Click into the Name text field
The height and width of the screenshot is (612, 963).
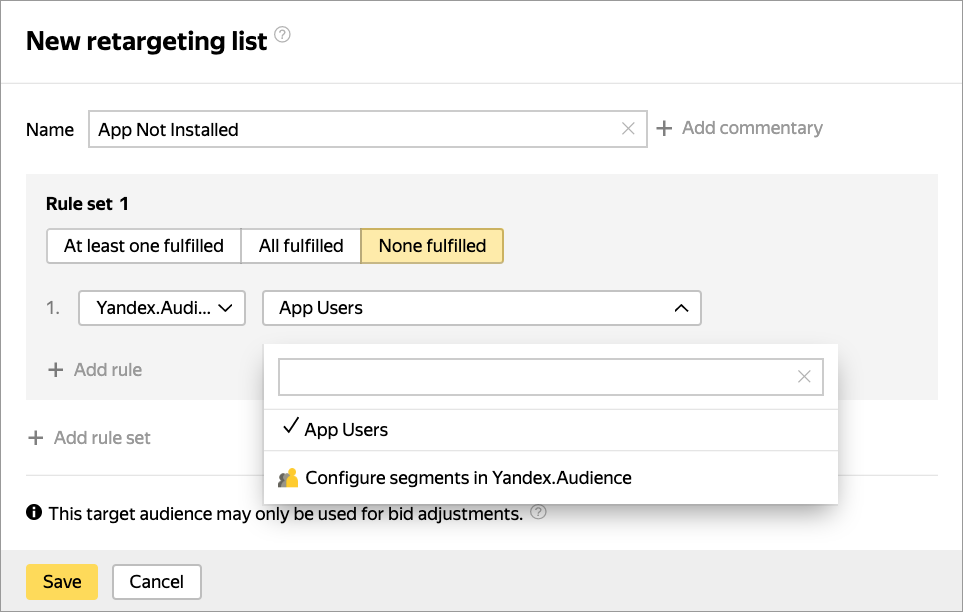pos(350,129)
